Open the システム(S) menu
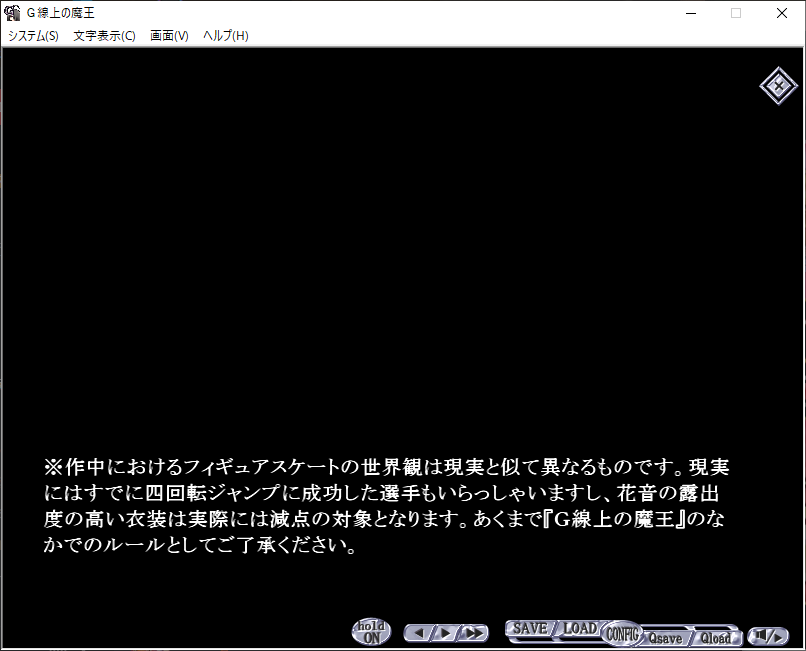Screen dimensions: 806x651 33,35
